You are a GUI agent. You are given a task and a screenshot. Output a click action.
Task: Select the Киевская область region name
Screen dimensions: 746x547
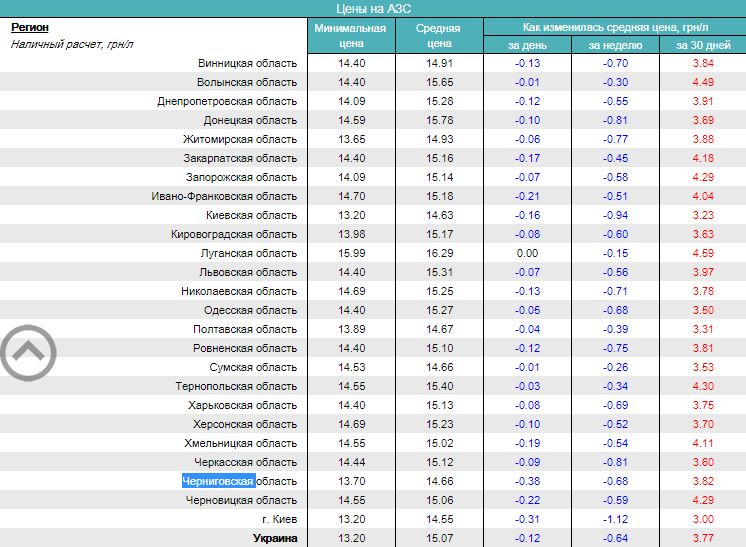point(251,216)
